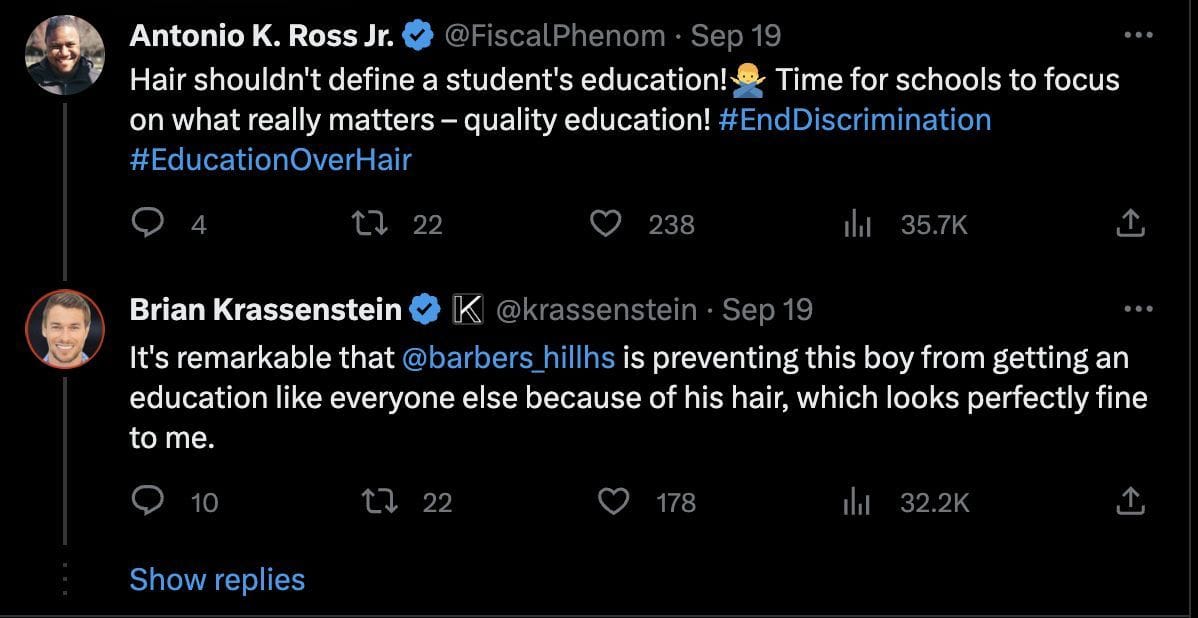
Task: Open the @FiscalPhenom handle
Action: [x=553, y=36]
